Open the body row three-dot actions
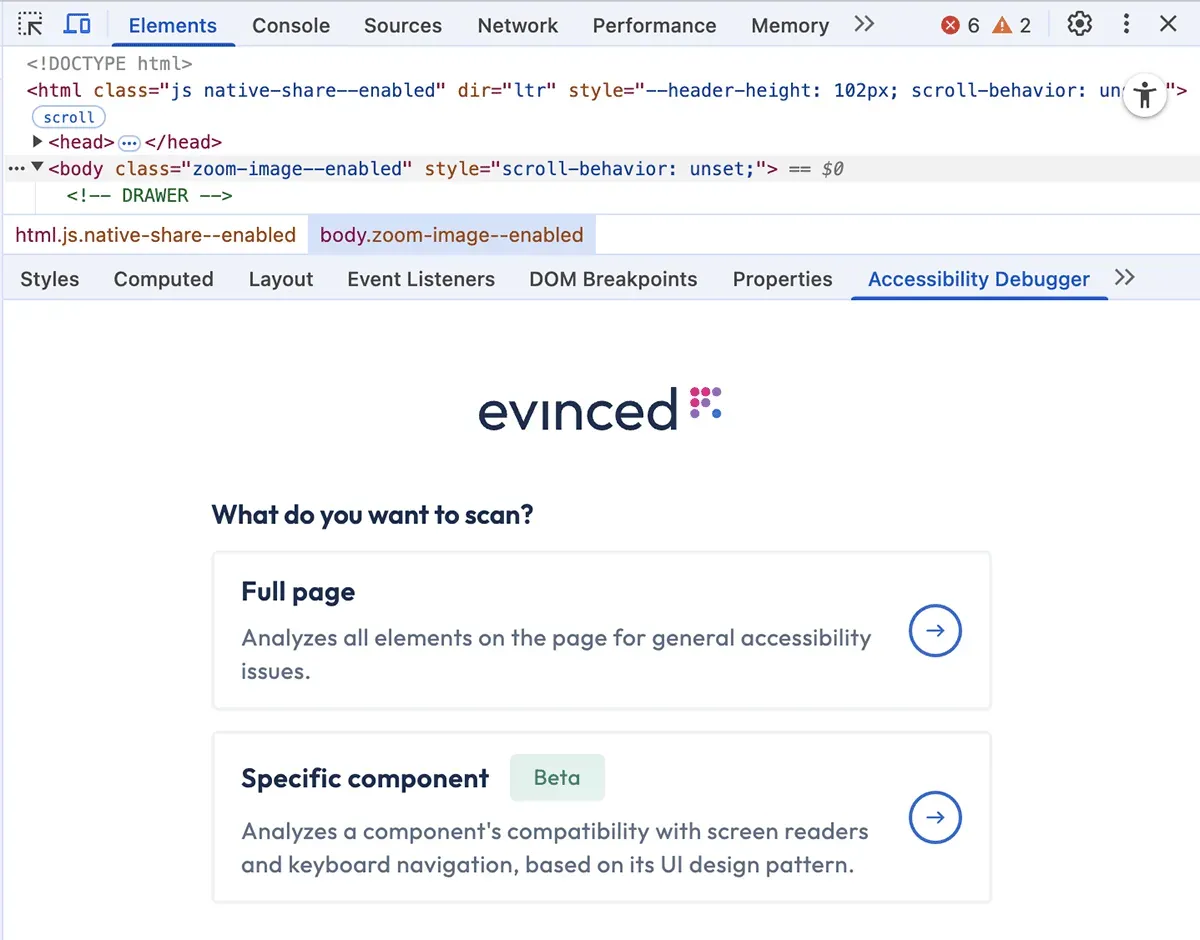The width and height of the screenshot is (1200, 940). (15, 169)
